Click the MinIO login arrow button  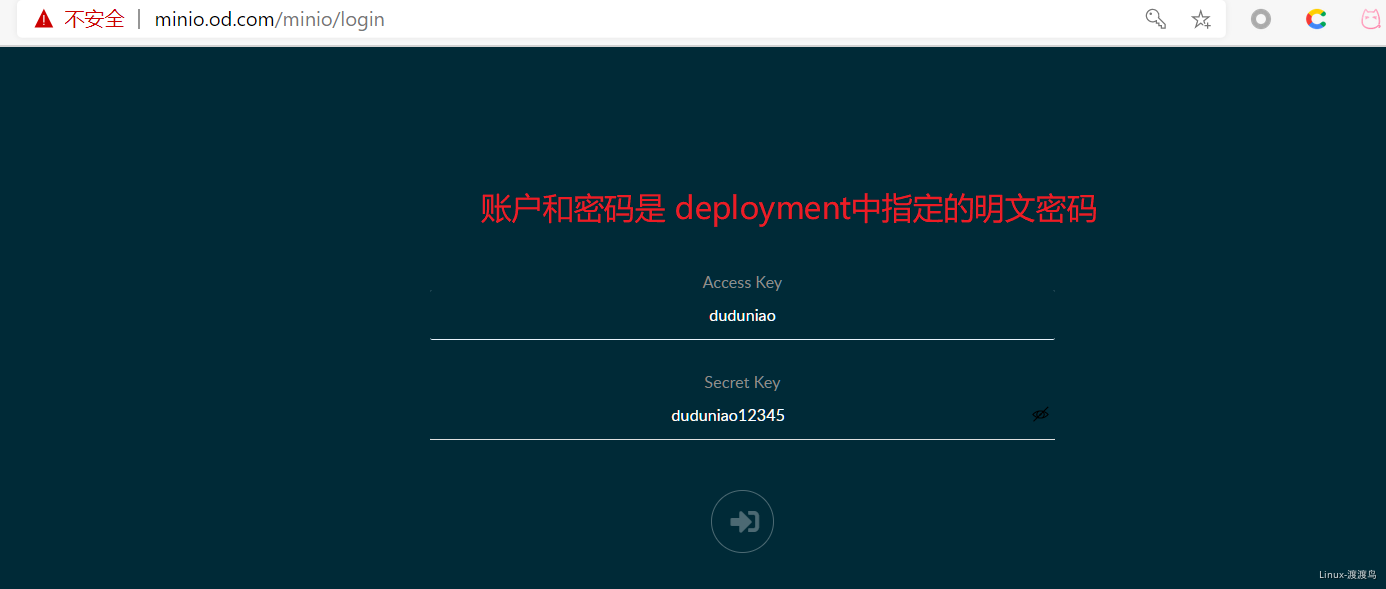tap(742, 521)
